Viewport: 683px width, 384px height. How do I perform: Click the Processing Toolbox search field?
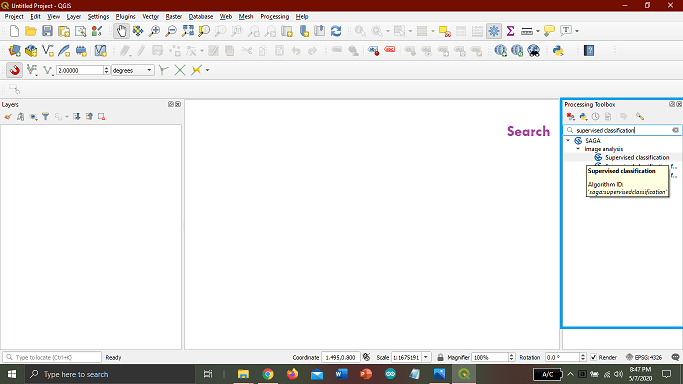point(622,130)
